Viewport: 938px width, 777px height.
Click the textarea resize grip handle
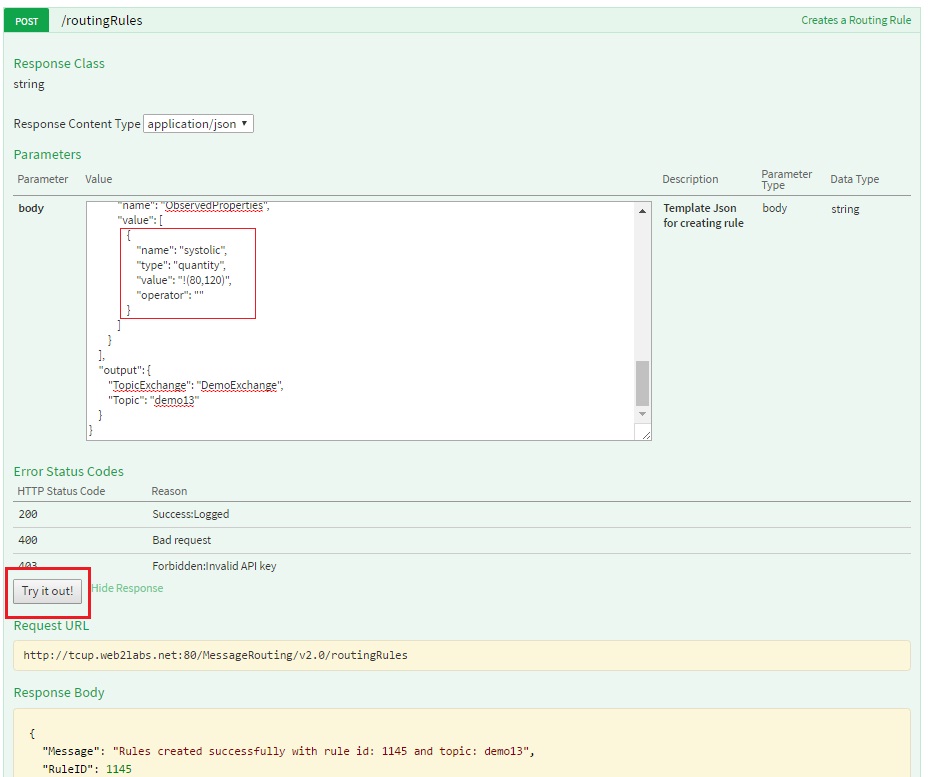[645, 434]
